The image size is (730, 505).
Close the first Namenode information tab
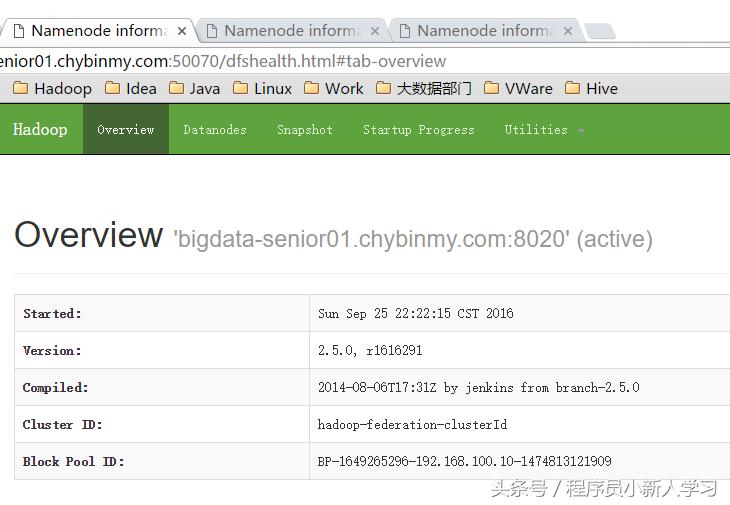pos(181,31)
